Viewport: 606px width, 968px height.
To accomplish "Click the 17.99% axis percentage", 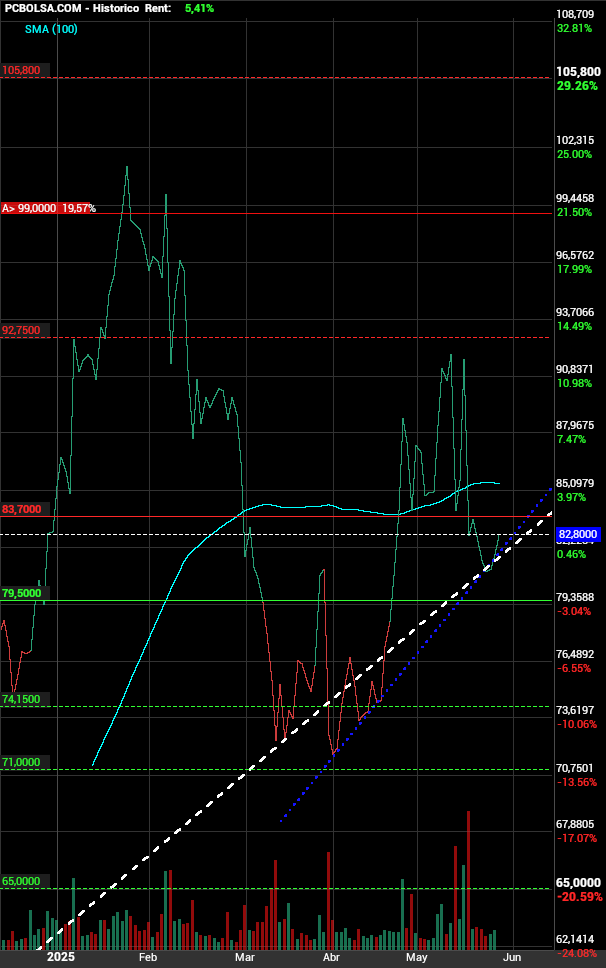I will click(x=575, y=269).
